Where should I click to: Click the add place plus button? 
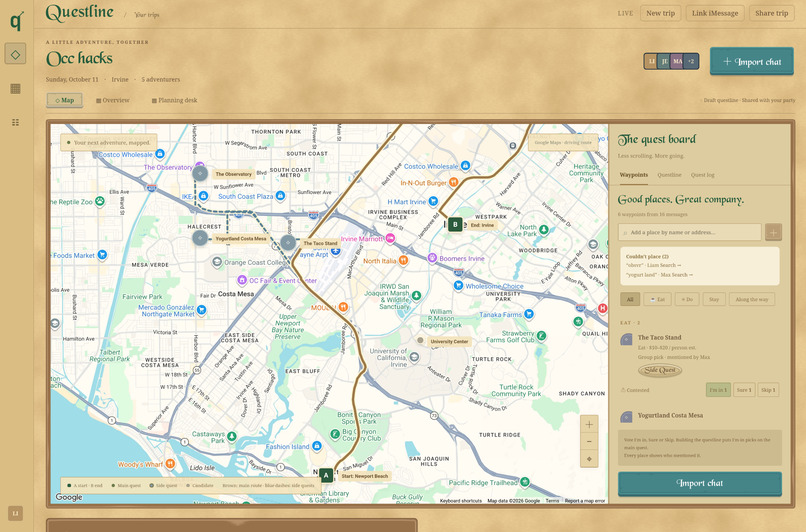pyautogui.click(x=773, y=232)
